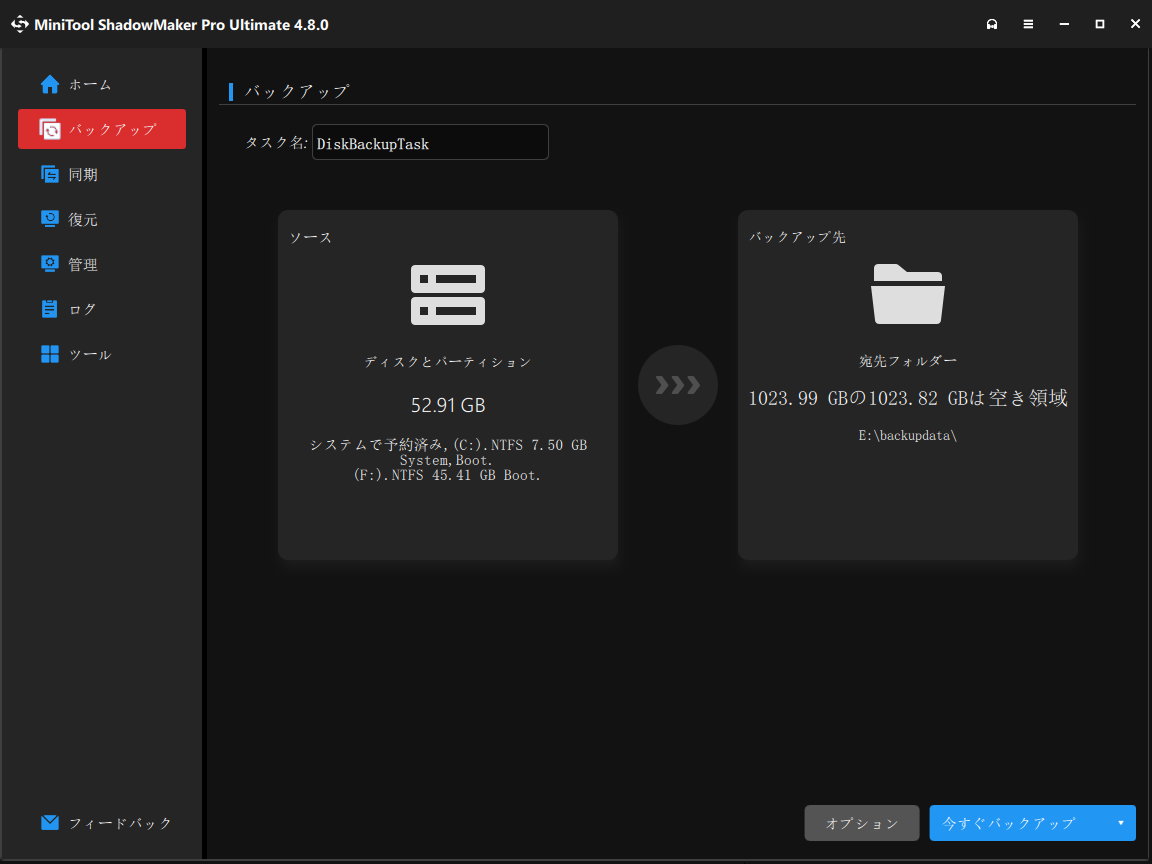Viewport: 1152px width, 864px height.
Task: Open フィードバック link text
Action: (x=120, y=823)
